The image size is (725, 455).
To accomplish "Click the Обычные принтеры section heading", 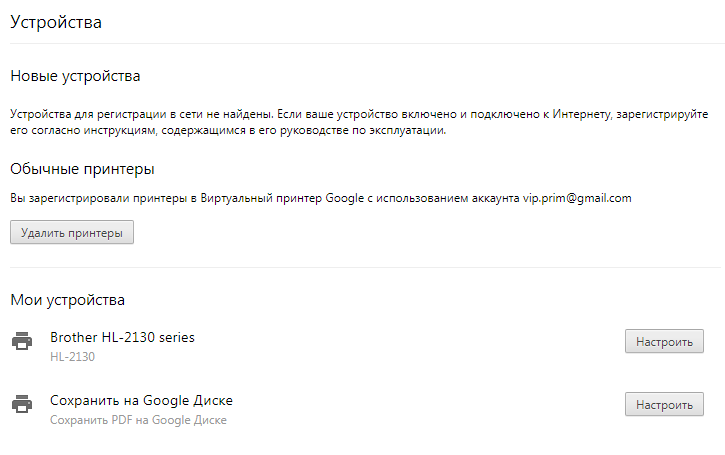I will coord(82,169).
